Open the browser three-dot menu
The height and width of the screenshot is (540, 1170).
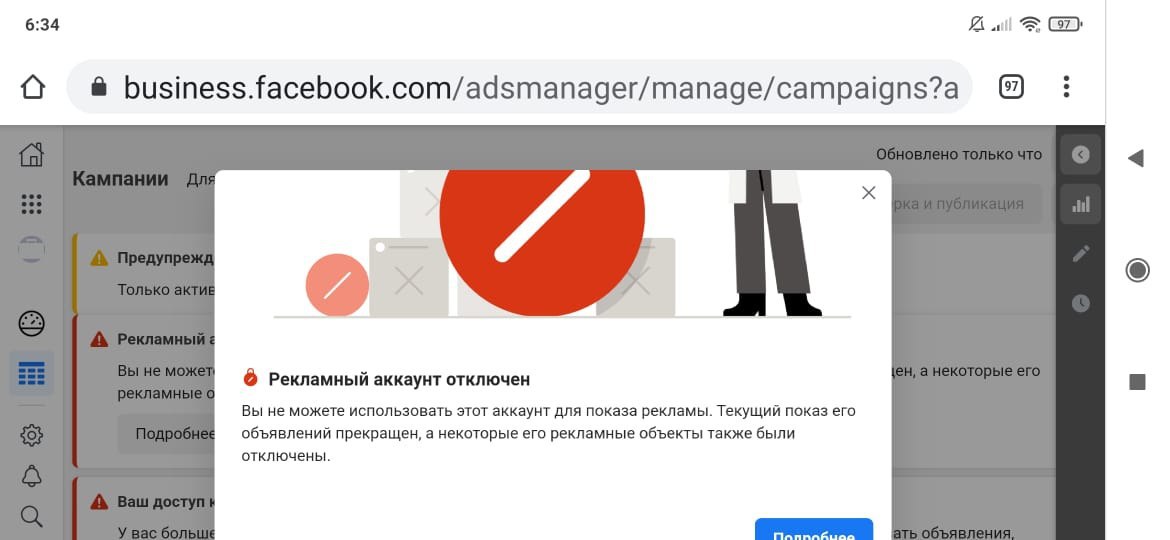pyautogui.click(x=1066, y=87)
